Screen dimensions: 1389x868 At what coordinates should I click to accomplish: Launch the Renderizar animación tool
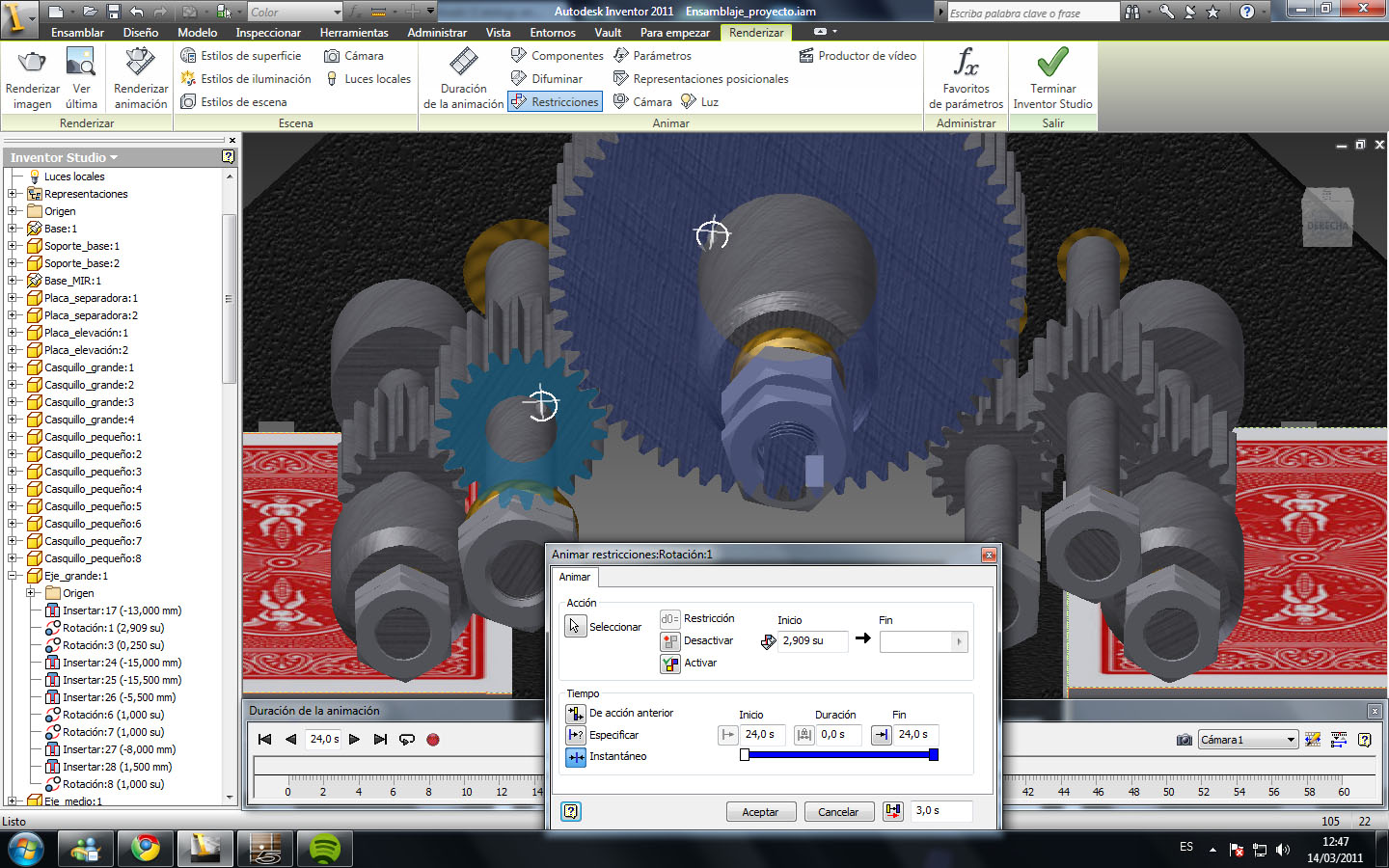tap(141, 79)
